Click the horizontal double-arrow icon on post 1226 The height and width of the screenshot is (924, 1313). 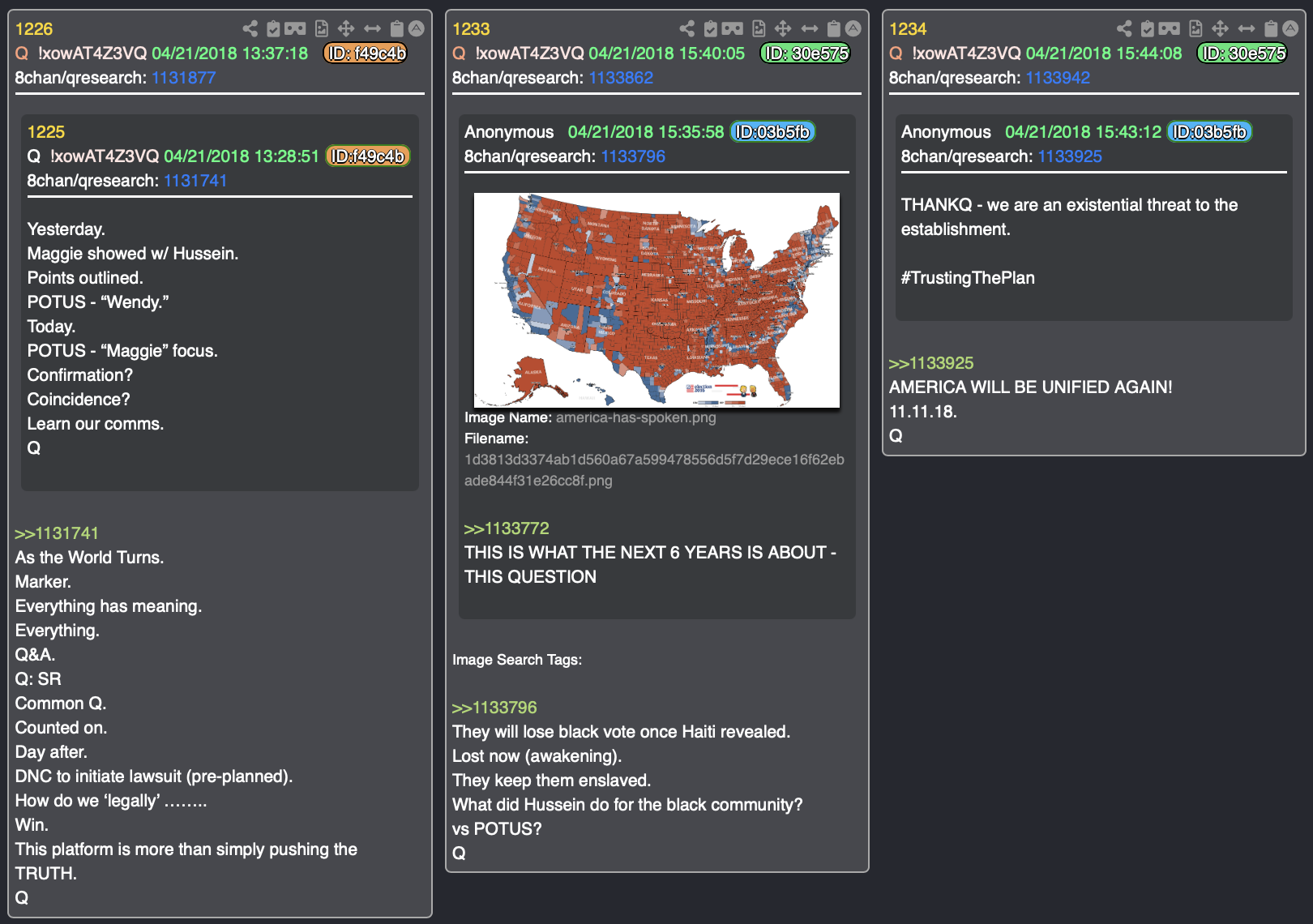click(x=372, y=29)
